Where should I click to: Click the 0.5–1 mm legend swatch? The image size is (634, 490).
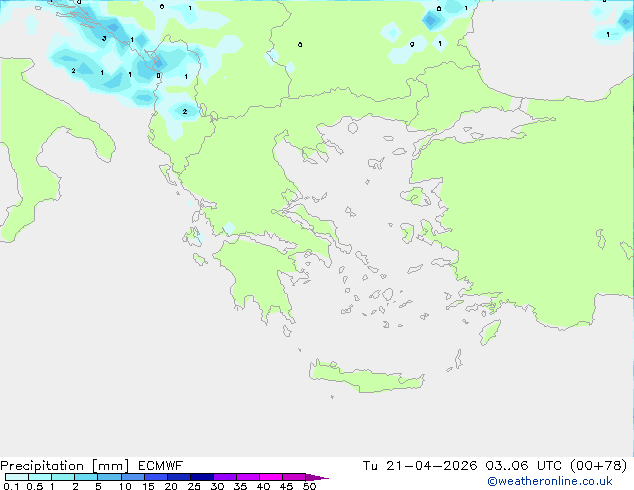[x=40, y=477]
